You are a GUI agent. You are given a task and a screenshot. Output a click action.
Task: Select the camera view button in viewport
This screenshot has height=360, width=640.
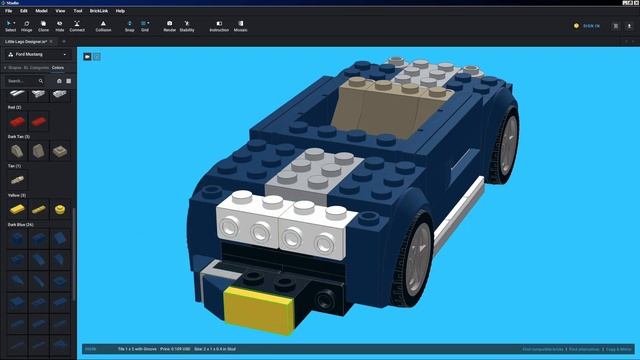pos(87,57)
